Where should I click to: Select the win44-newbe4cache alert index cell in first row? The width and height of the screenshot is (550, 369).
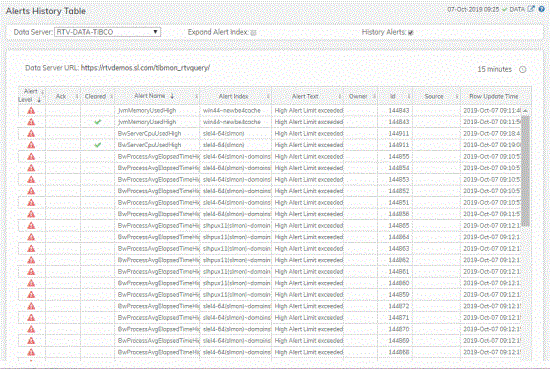(236, 110)
